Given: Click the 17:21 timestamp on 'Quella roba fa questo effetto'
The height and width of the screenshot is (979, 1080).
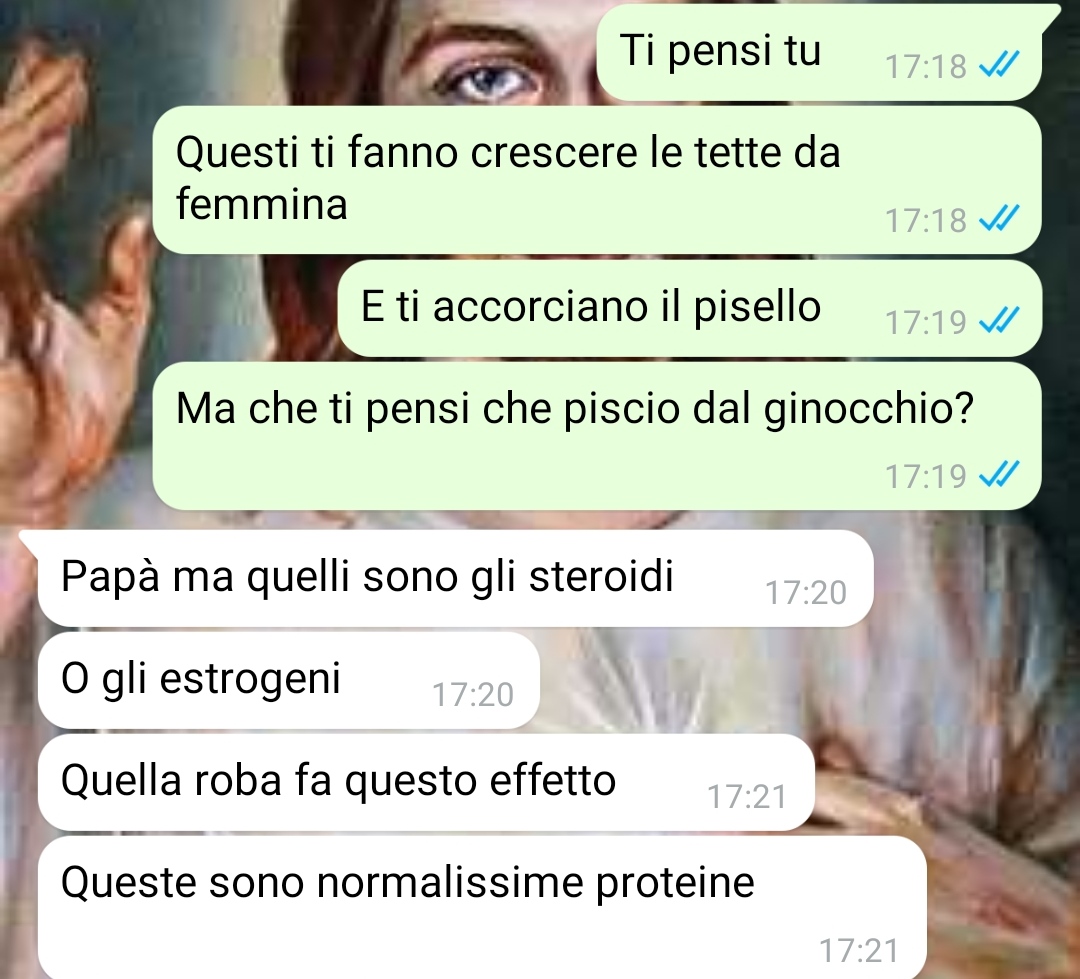Looking at the screenshot, I should click(x=747, y=796).
